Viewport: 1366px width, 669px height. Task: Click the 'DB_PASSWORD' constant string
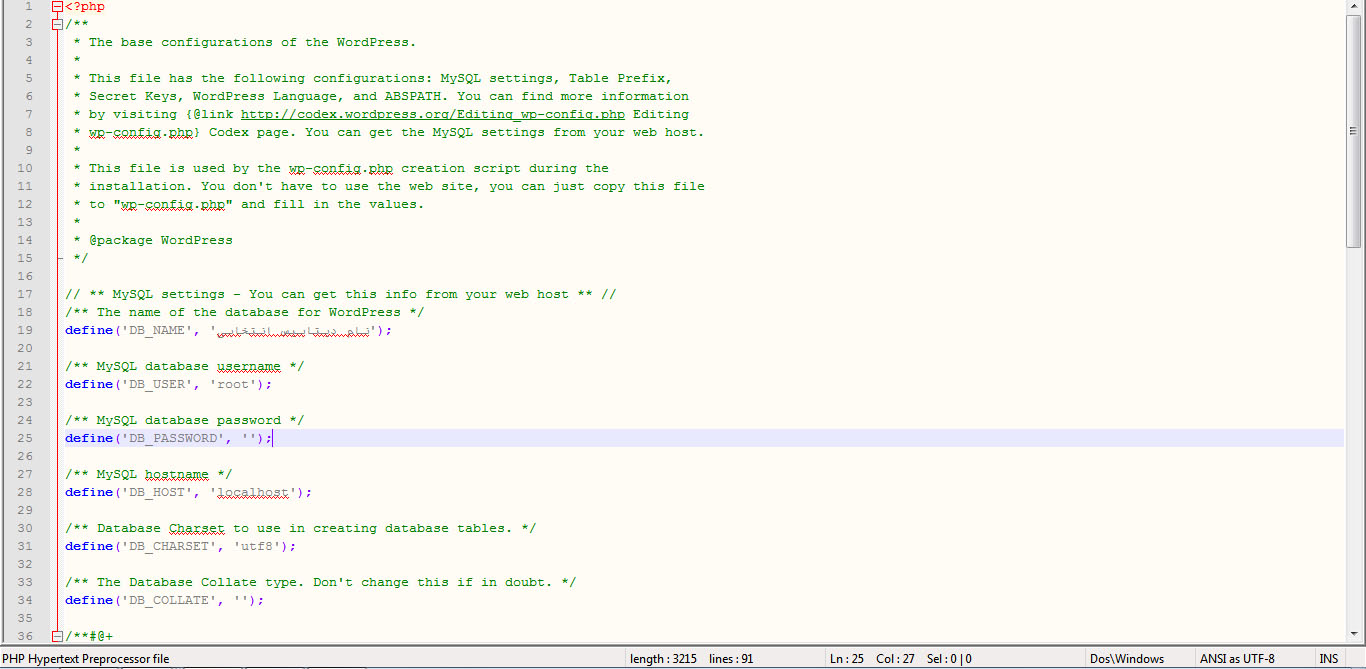[x=173, y=438]
